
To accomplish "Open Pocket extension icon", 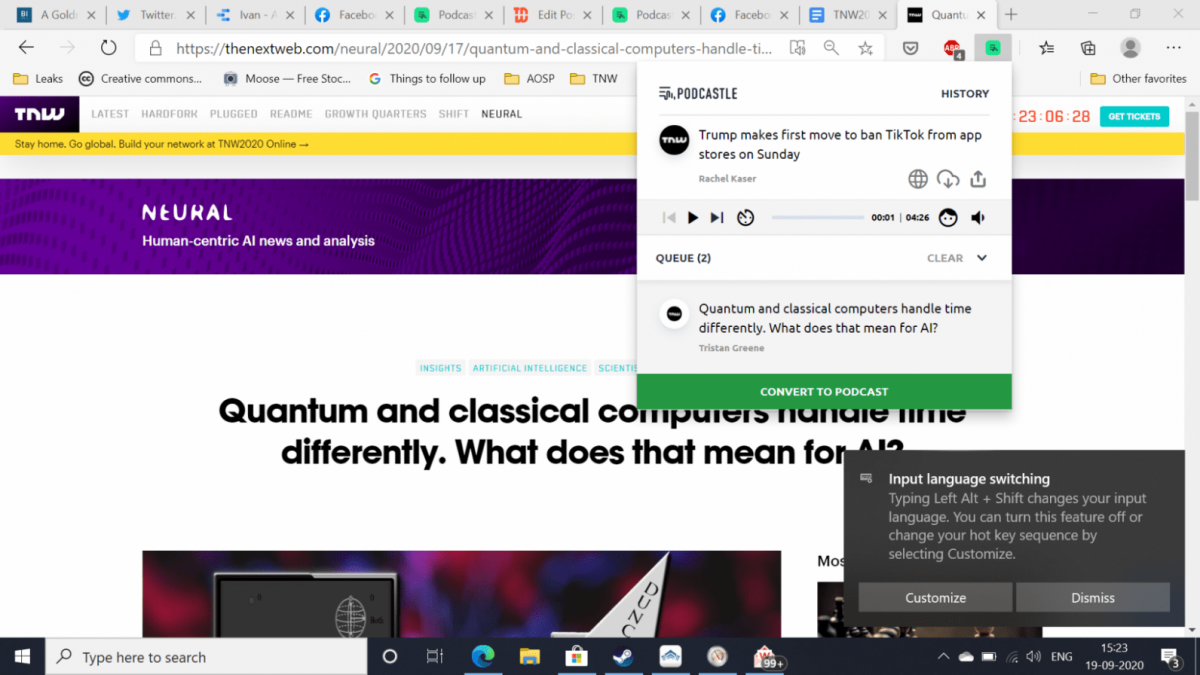I will pos(911,48).
